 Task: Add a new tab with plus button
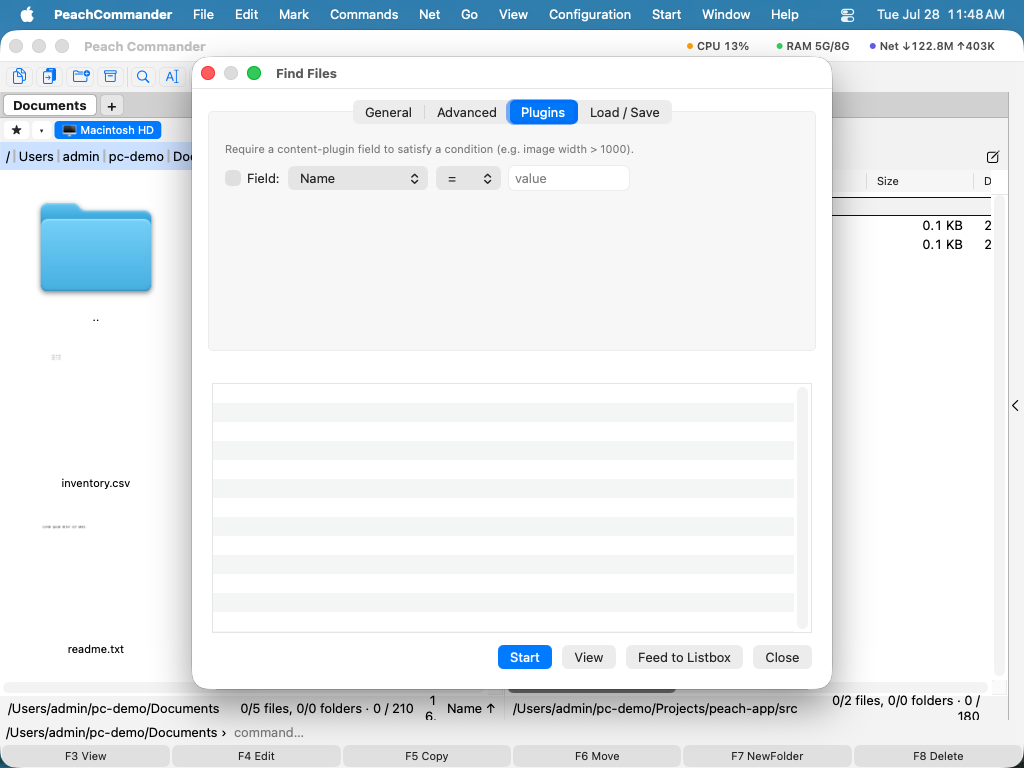112,106
